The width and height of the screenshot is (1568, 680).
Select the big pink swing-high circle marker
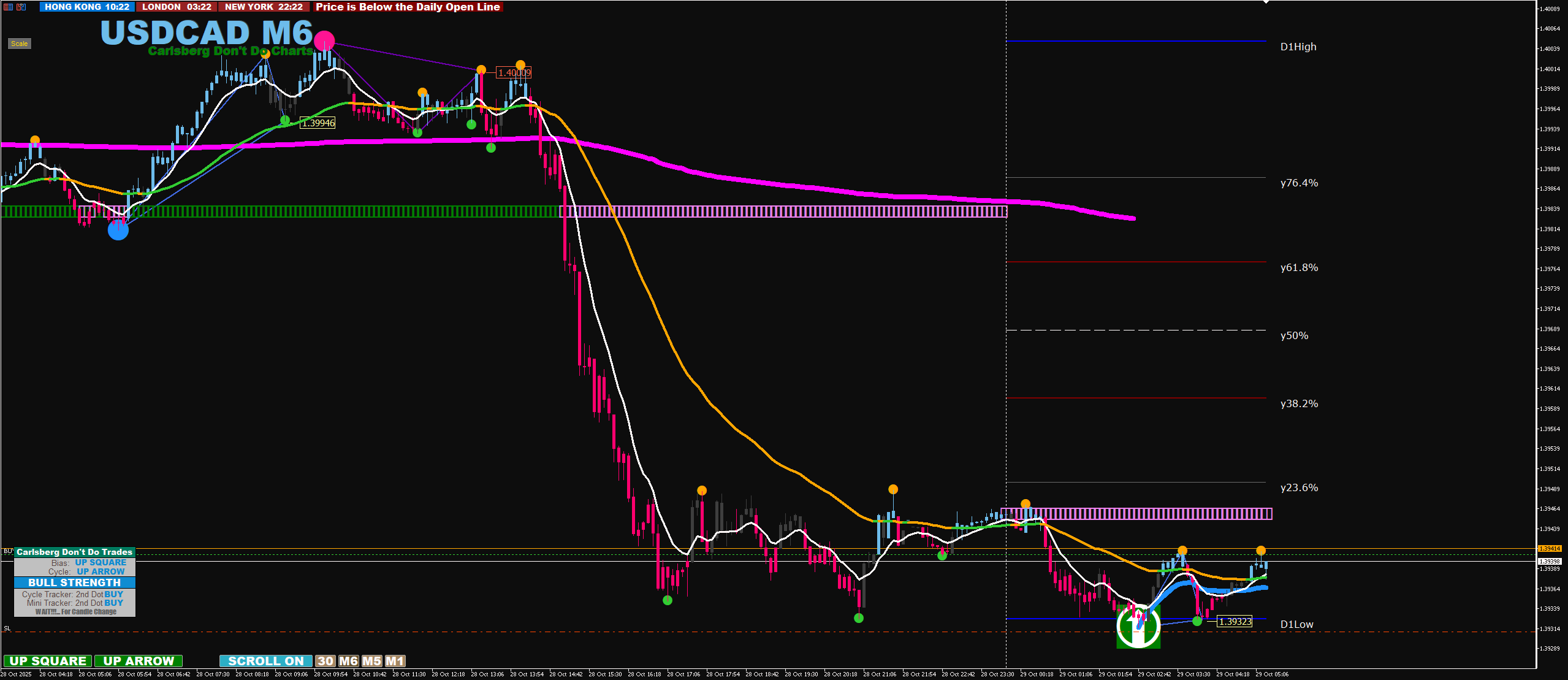pos(324,41)
